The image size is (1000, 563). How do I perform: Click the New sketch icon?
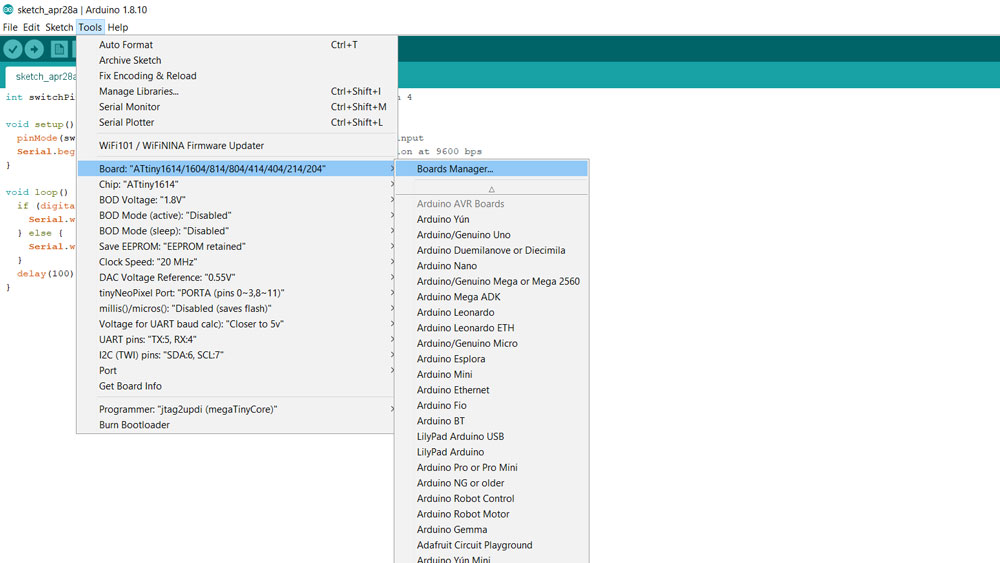(x=59, y=49)
